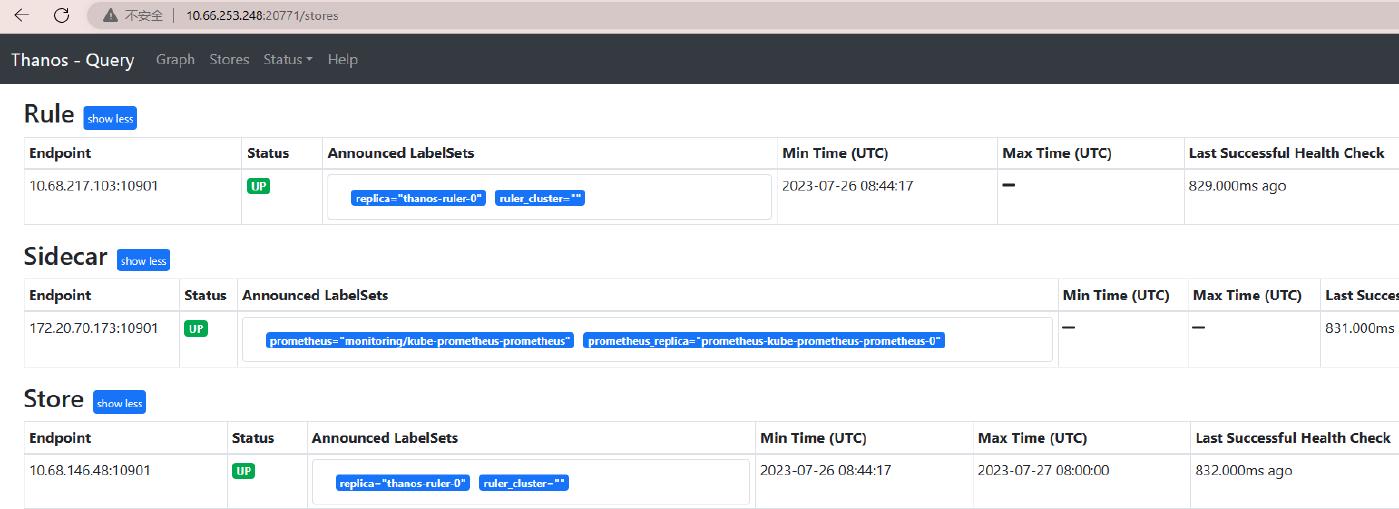
Task: Collapse Sidecar section with show less
Action: [143, 261]
